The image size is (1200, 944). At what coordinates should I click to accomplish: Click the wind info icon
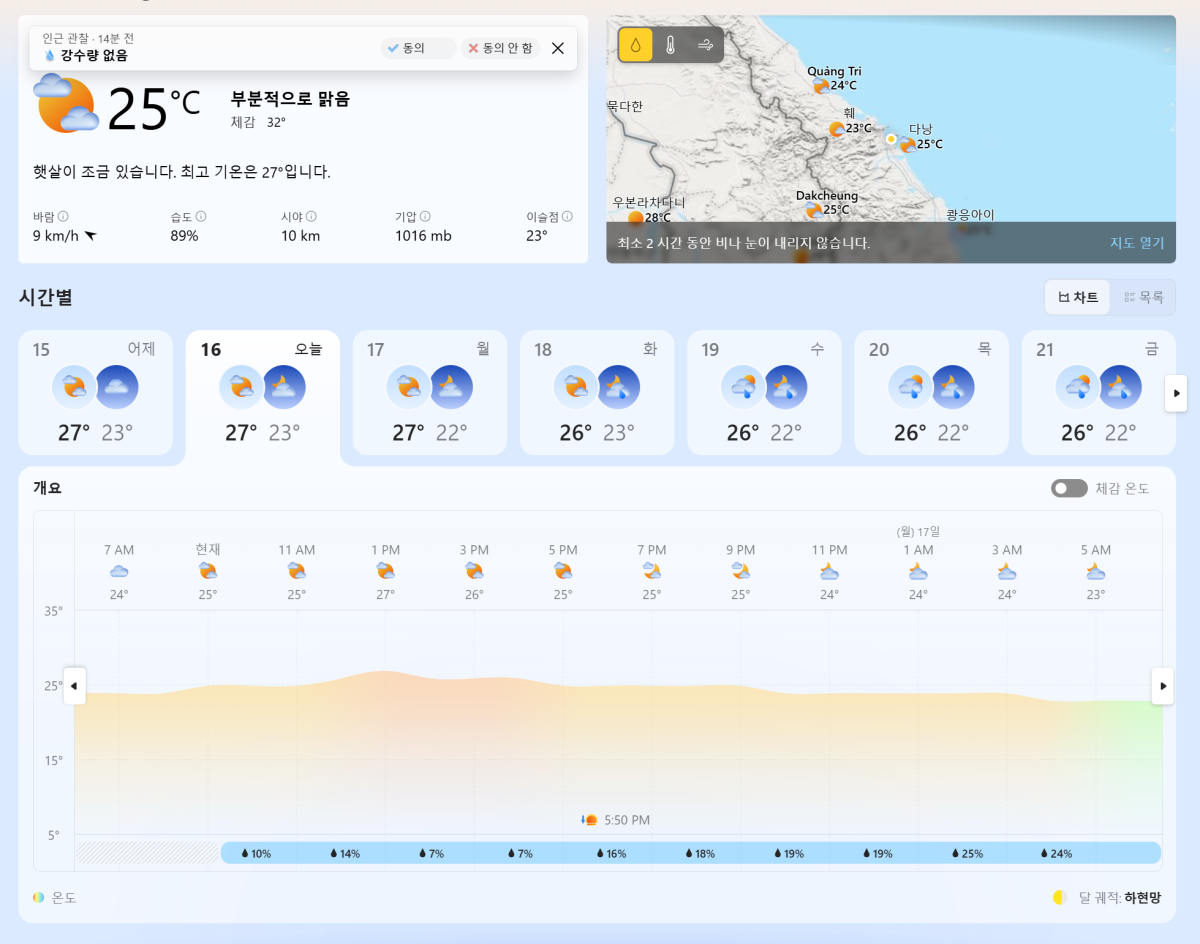tap(63, 216)
